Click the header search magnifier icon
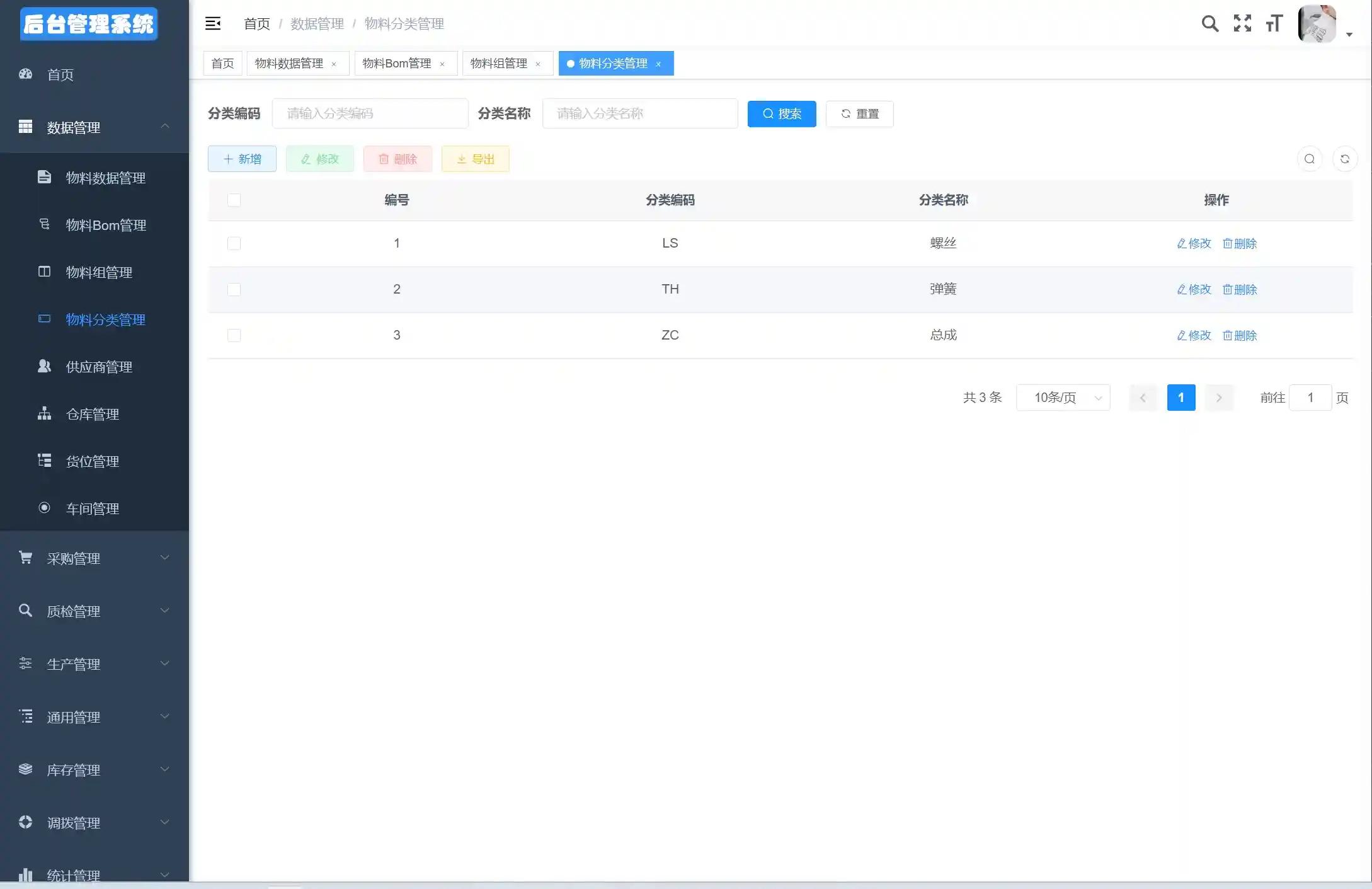 pos(1209,24)
